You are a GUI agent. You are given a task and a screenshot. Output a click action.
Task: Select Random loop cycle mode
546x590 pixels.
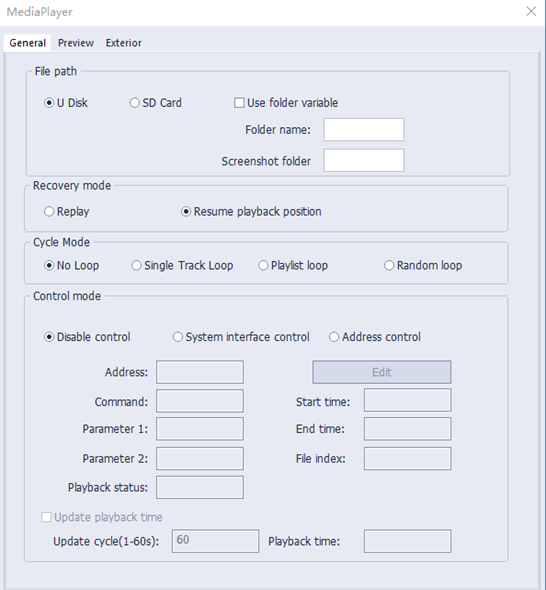(423, 265)
